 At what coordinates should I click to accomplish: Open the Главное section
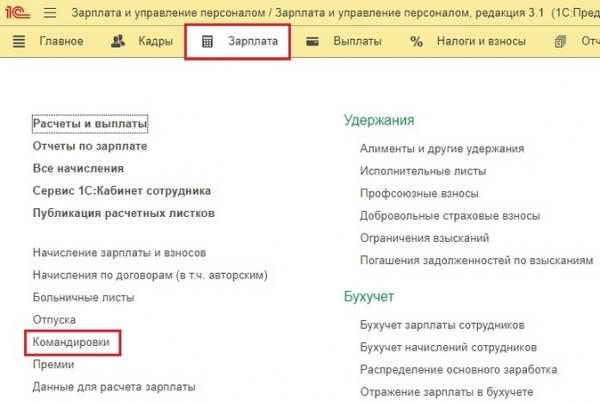click(61, 41)
